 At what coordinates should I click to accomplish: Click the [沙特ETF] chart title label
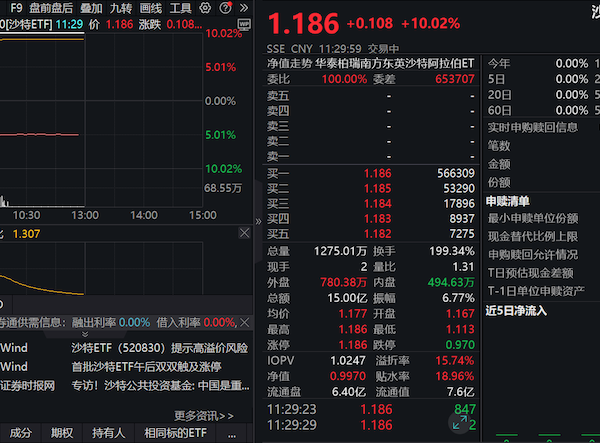coord(29,24)
